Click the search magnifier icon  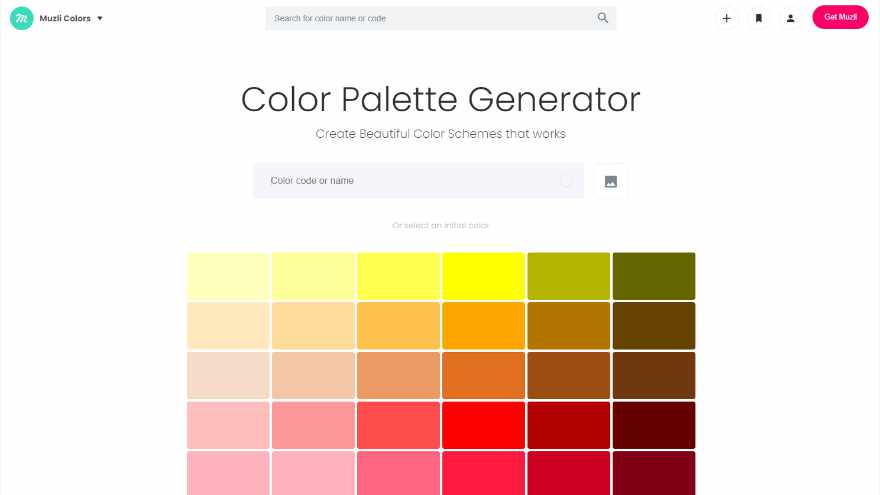tap(603, 18)
